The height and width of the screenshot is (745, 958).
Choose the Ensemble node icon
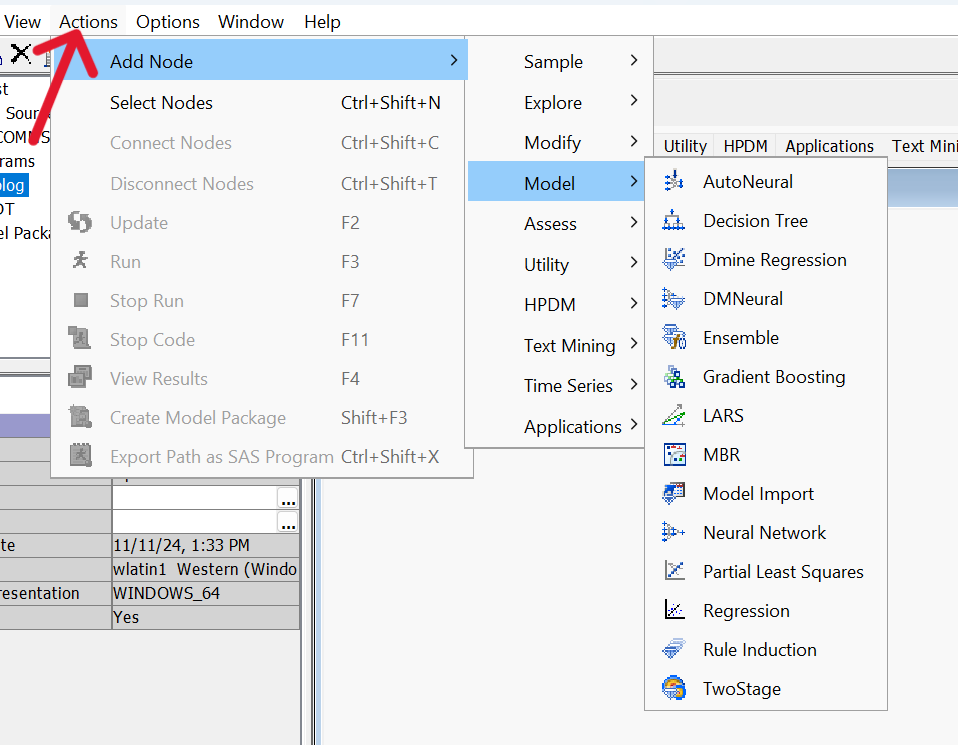coord(674,338)
